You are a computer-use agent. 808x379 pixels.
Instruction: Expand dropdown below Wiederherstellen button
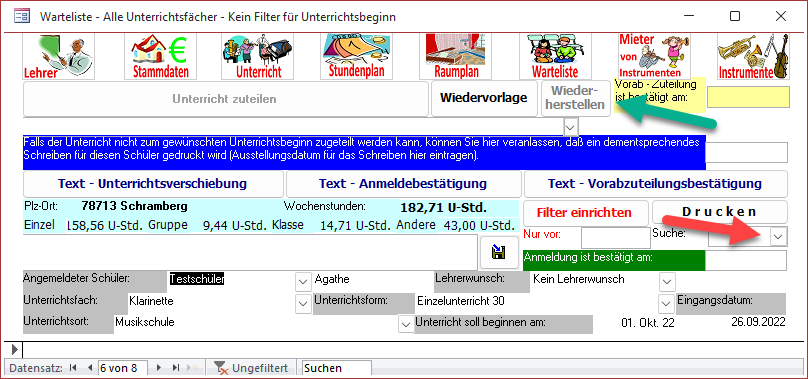570,126
